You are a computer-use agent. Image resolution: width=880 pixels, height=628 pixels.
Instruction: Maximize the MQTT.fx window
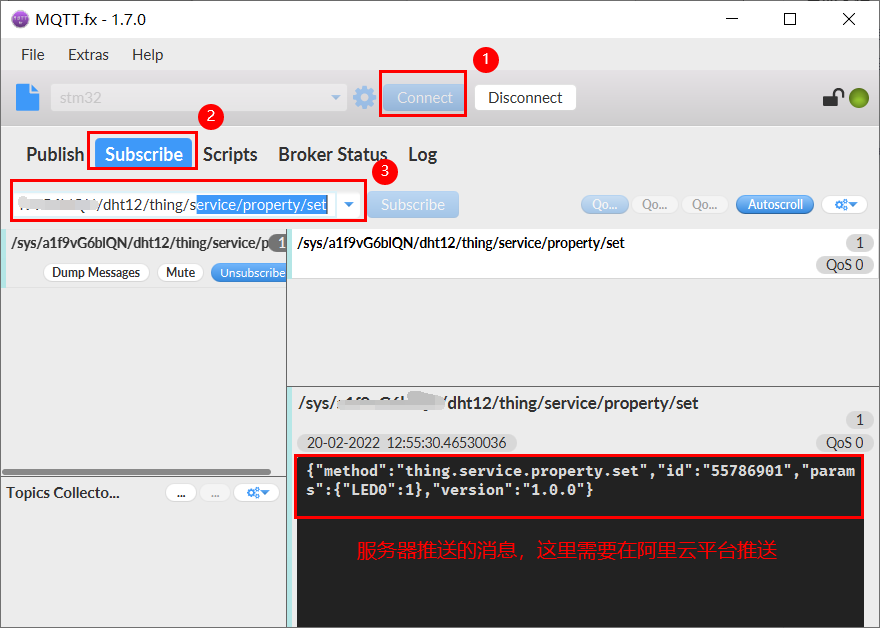(x=790, y=19)
